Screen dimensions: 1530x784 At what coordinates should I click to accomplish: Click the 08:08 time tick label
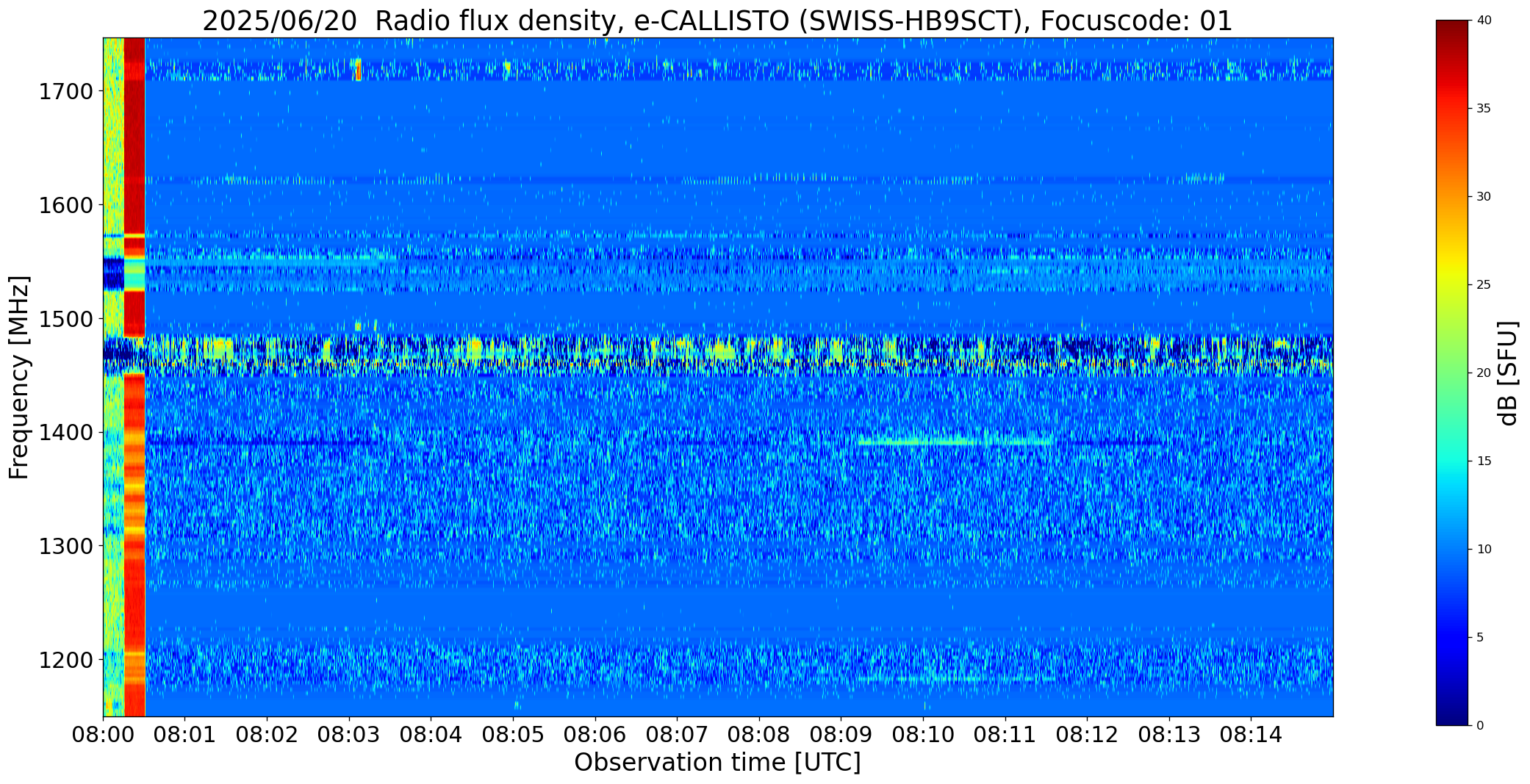[x=759, y=735]
